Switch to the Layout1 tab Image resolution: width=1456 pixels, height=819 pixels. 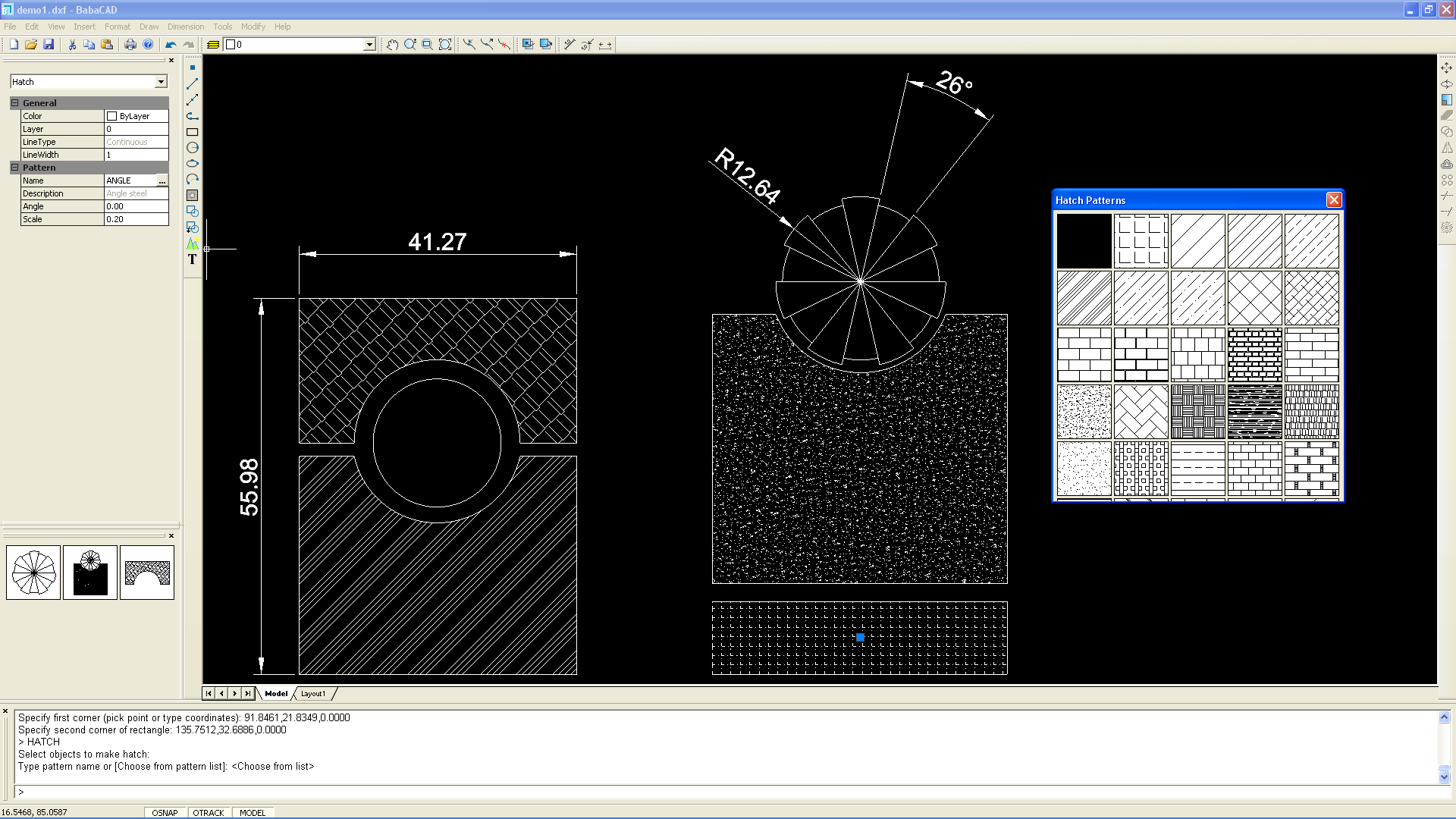click(313, 694)
